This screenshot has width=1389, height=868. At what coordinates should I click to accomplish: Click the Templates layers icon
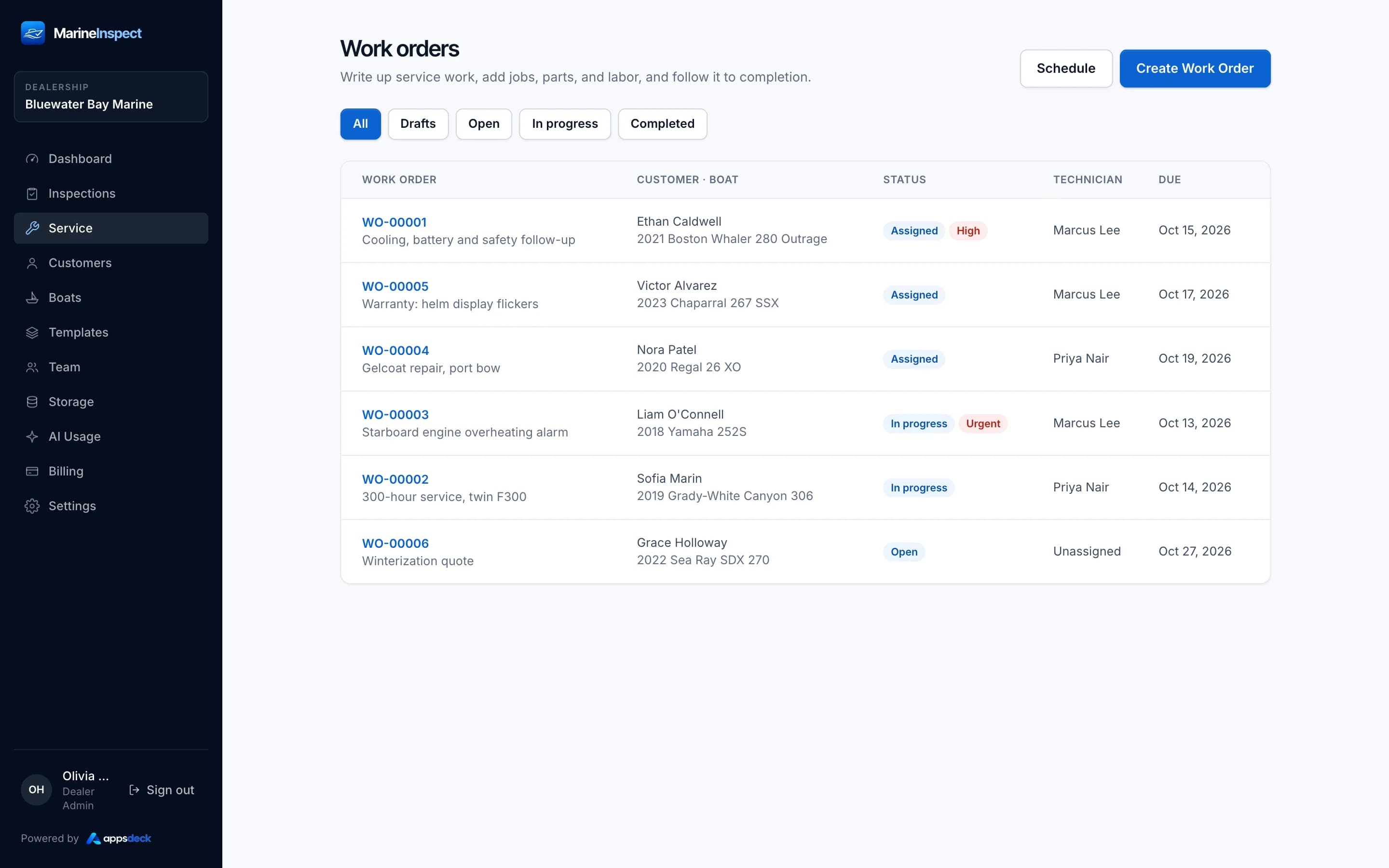[x=32, y=332]
